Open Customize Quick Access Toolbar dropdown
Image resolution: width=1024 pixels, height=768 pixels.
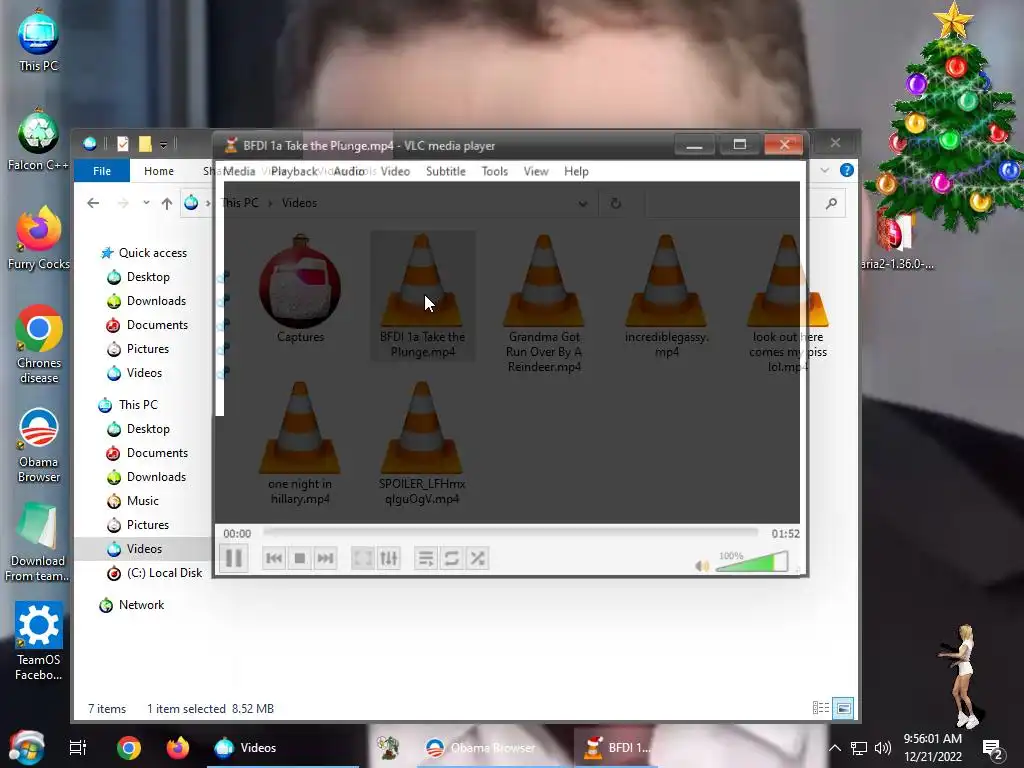pos(164,144)
